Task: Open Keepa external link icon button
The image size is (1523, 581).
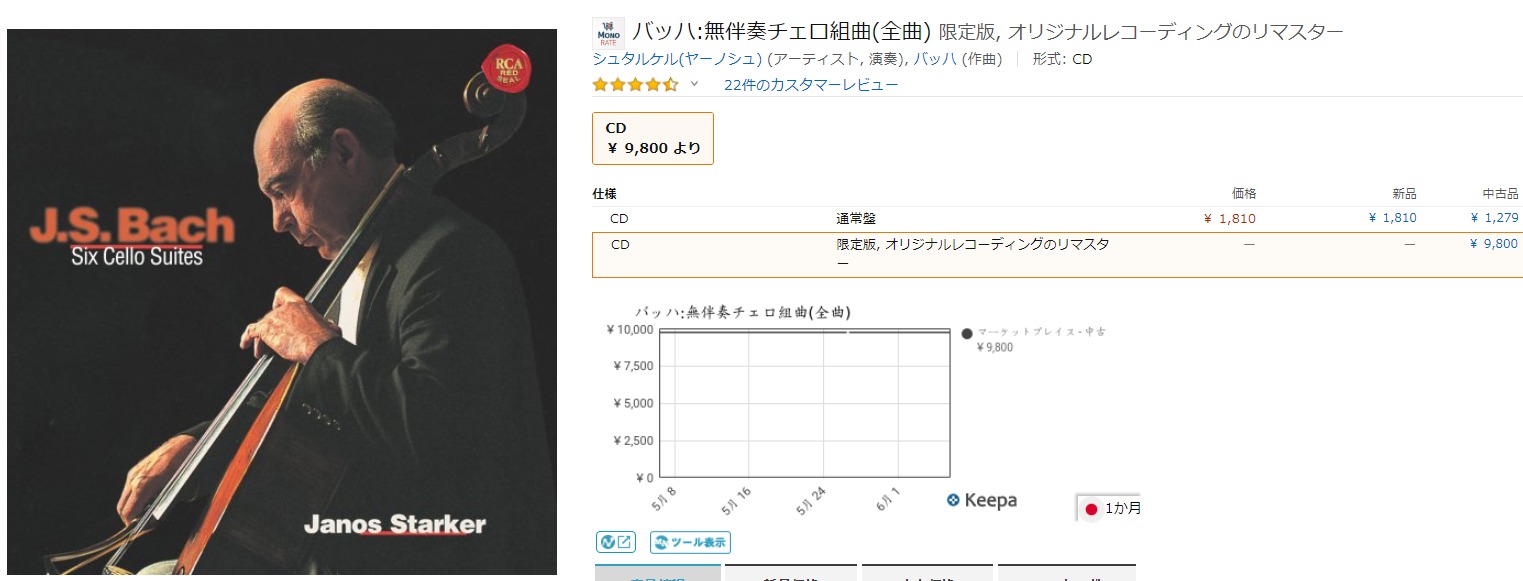Action: coord(615,543)
